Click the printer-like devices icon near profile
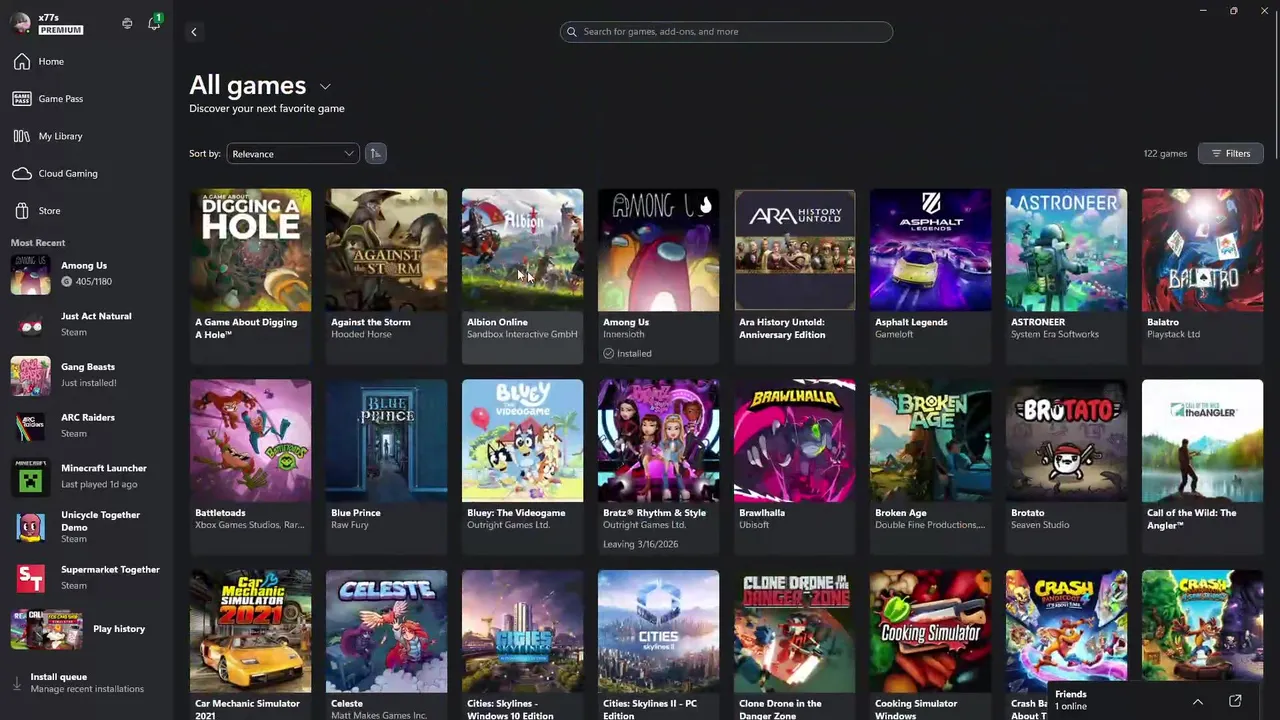The width and height of the screenshot is (1280, 720). click(127, 23)
